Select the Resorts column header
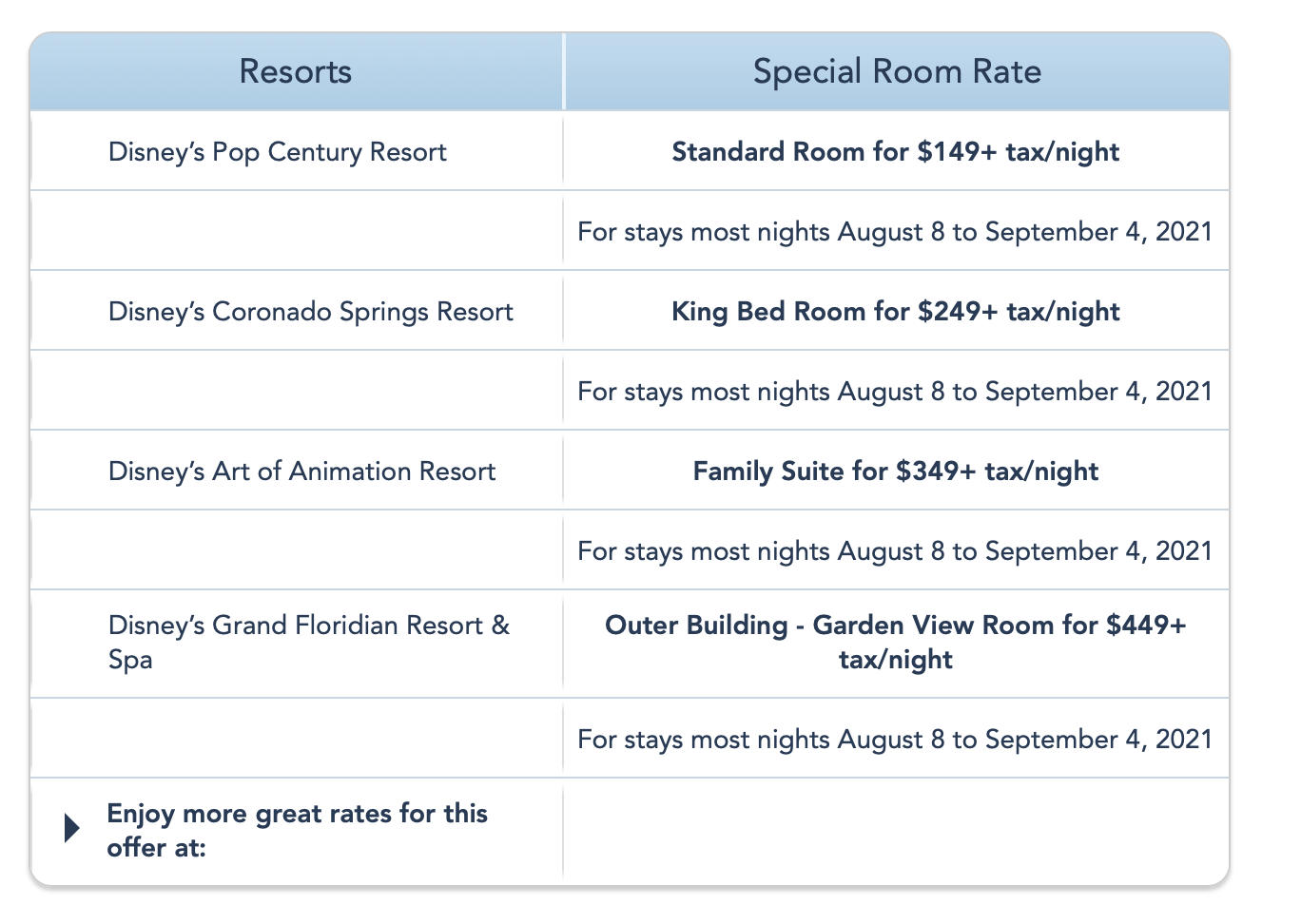 pyautogui.click(x=296, y=72)
